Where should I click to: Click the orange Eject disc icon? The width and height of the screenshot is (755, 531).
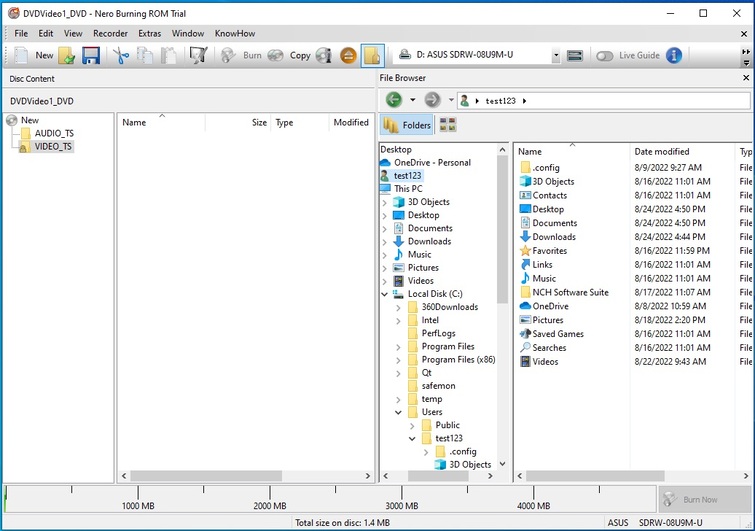tap(348, 55)
